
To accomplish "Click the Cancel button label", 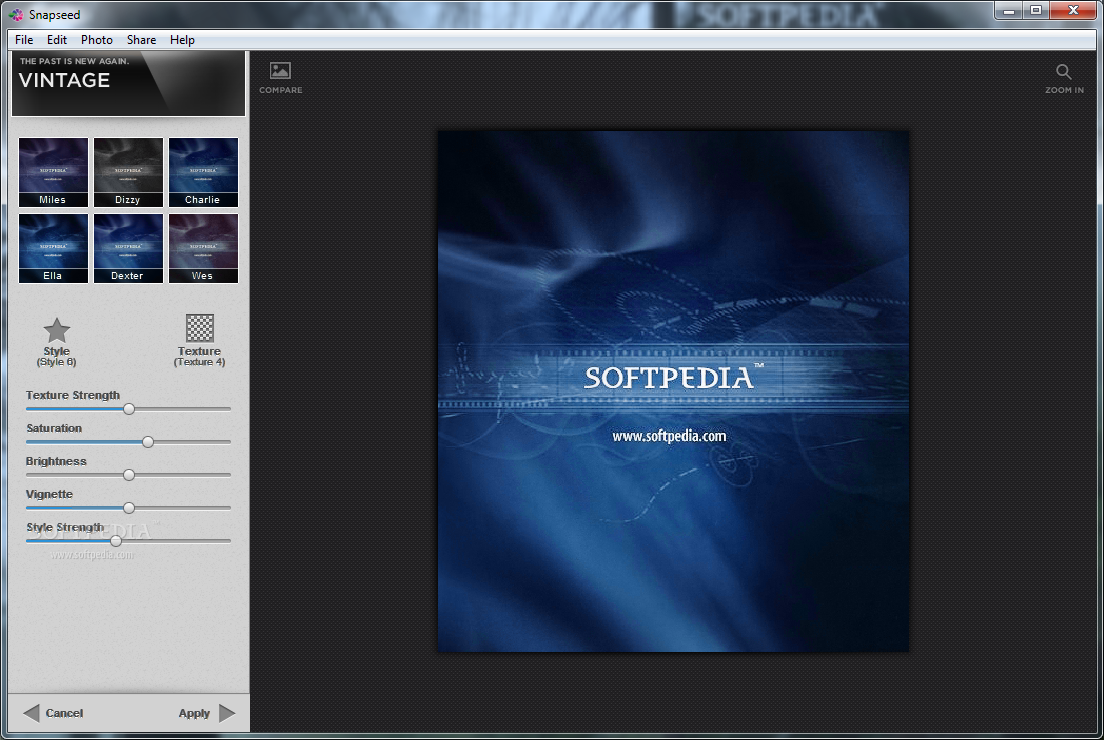I will (x=64, y=713).
